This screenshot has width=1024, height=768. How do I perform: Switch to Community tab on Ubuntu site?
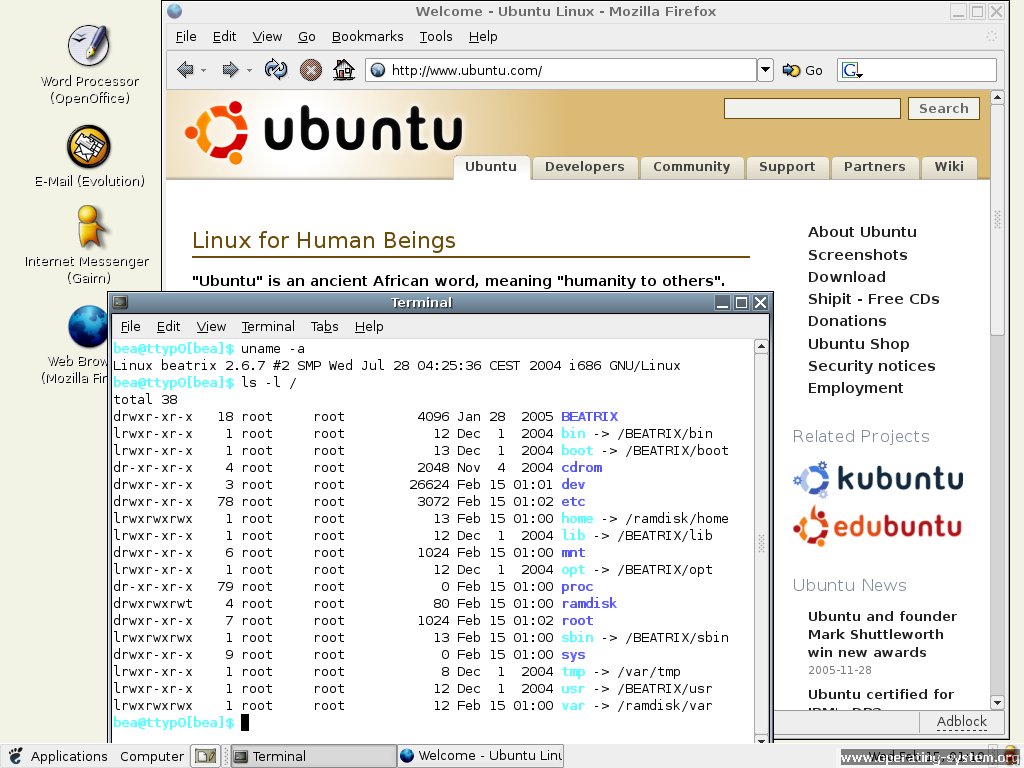tap(692, 167)
